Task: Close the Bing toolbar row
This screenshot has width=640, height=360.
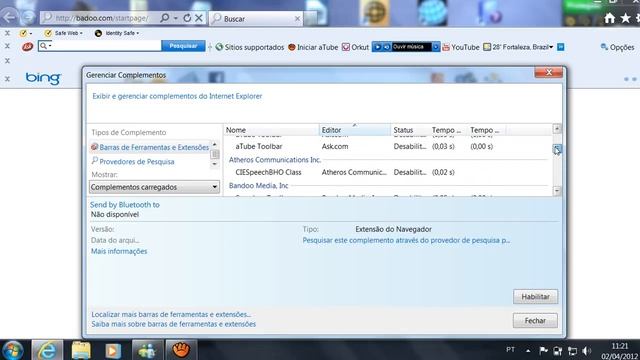Action: click(x=7, y=79)
